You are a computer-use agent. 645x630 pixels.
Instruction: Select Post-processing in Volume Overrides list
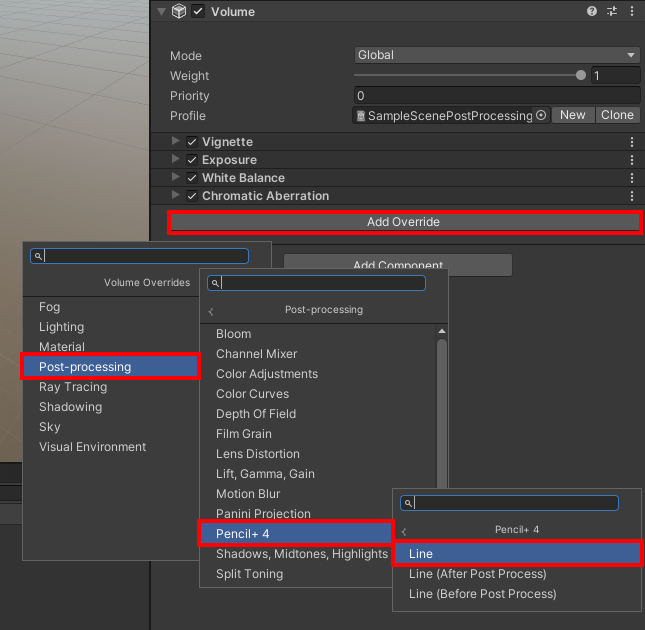[x=111, y=366]
